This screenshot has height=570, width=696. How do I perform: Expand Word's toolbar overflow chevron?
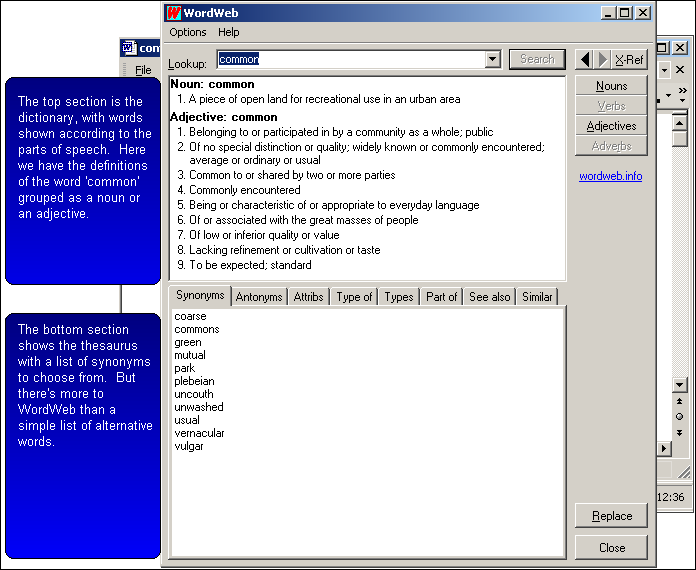[683, 91]
